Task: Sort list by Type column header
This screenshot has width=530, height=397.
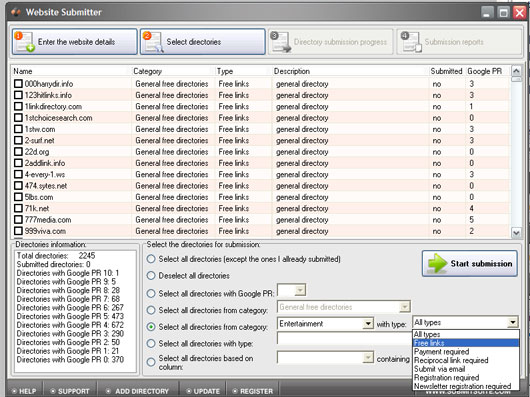Action: click(x=244, y=71)
